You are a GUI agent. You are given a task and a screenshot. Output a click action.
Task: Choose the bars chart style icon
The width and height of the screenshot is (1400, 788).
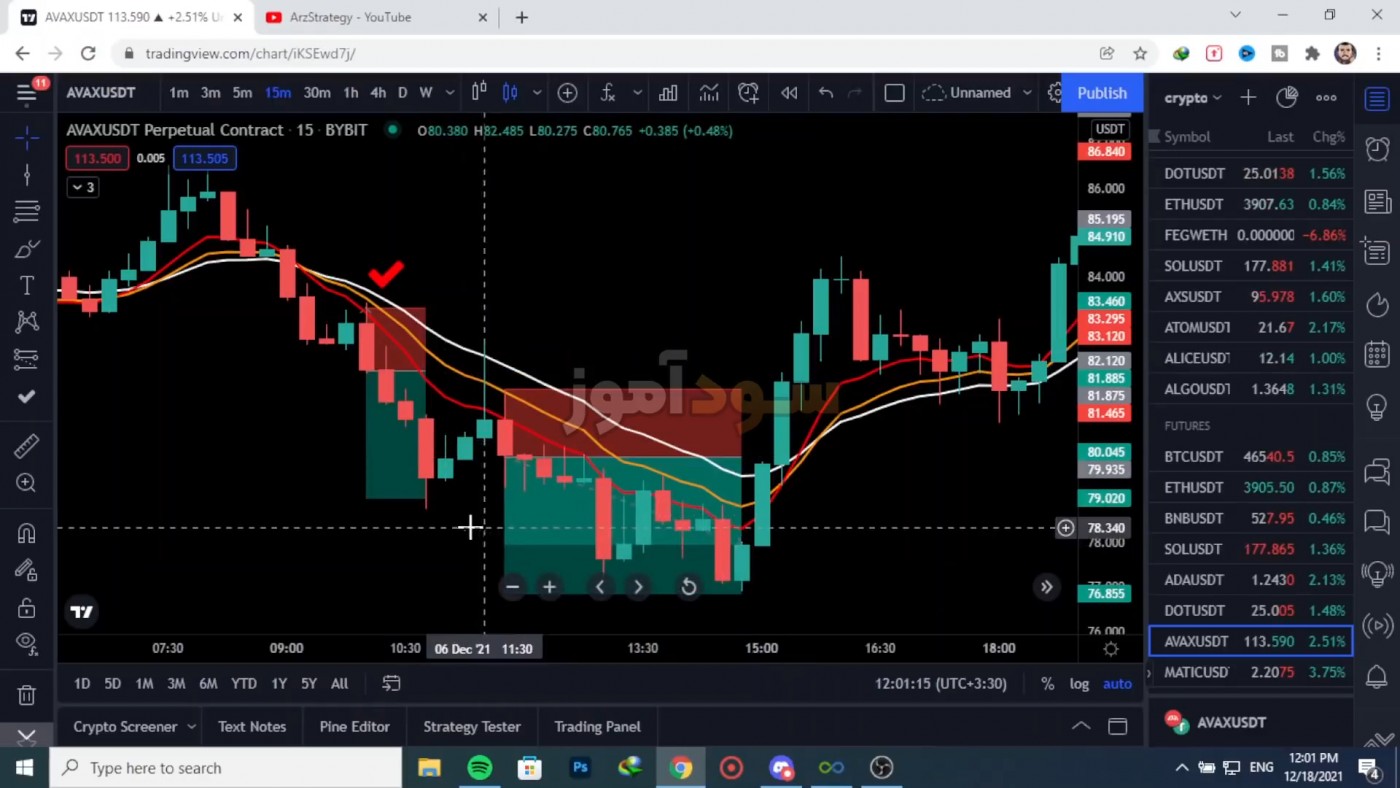(x=479, y=93)
